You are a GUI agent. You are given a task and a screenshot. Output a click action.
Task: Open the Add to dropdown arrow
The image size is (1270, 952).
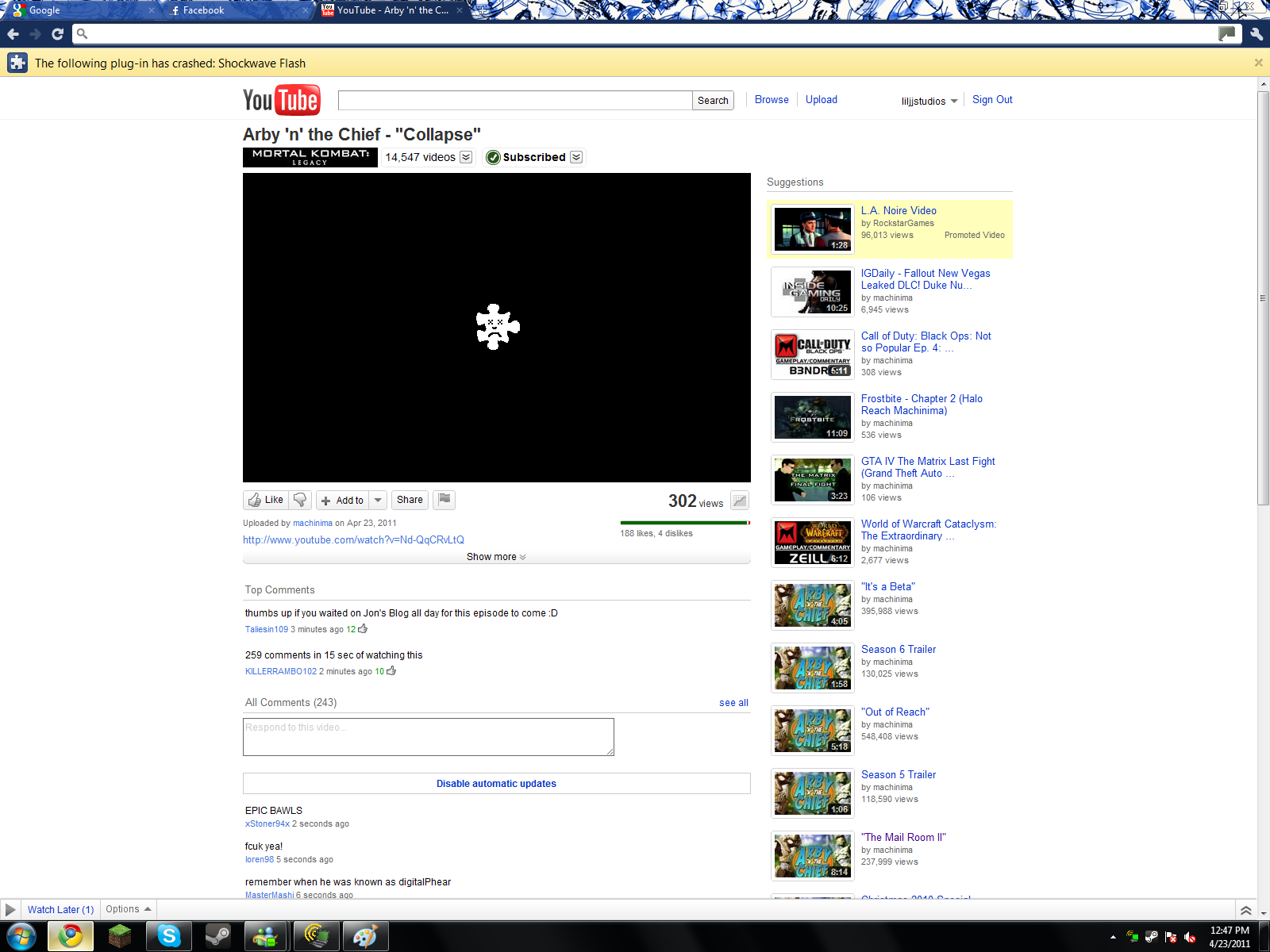(x=379, y=500)
